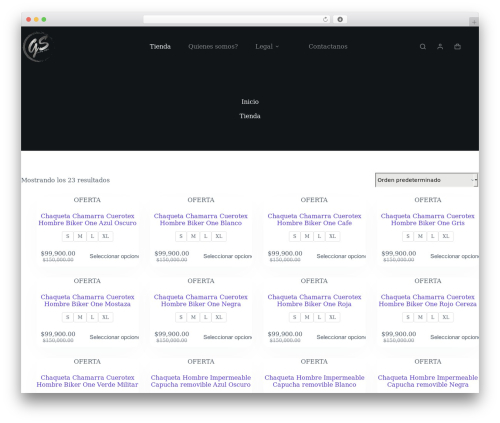Select size L for Gris jacket
This screenshot has height=423, width=500.
pos(433,236)
